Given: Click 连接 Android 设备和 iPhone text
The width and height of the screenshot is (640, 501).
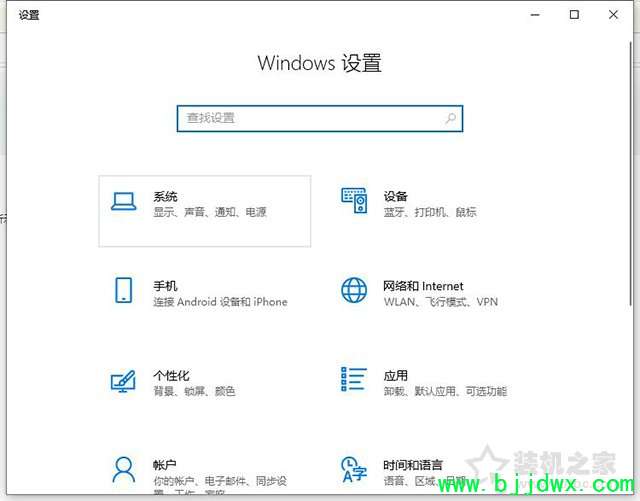Looking at the screenshot, I should [220, 302].
